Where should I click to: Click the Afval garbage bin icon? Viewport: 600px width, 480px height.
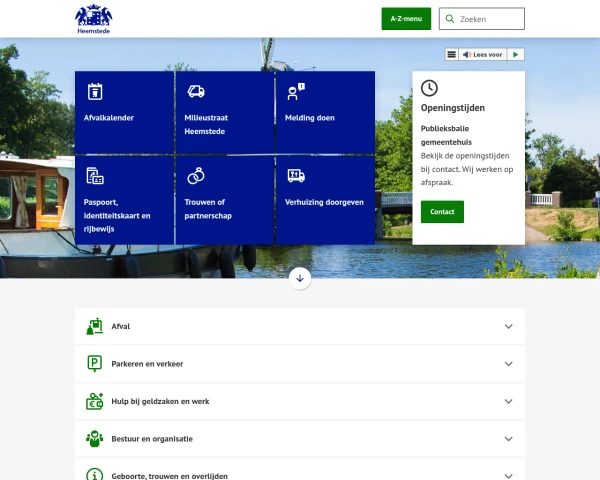coord(95,327)
